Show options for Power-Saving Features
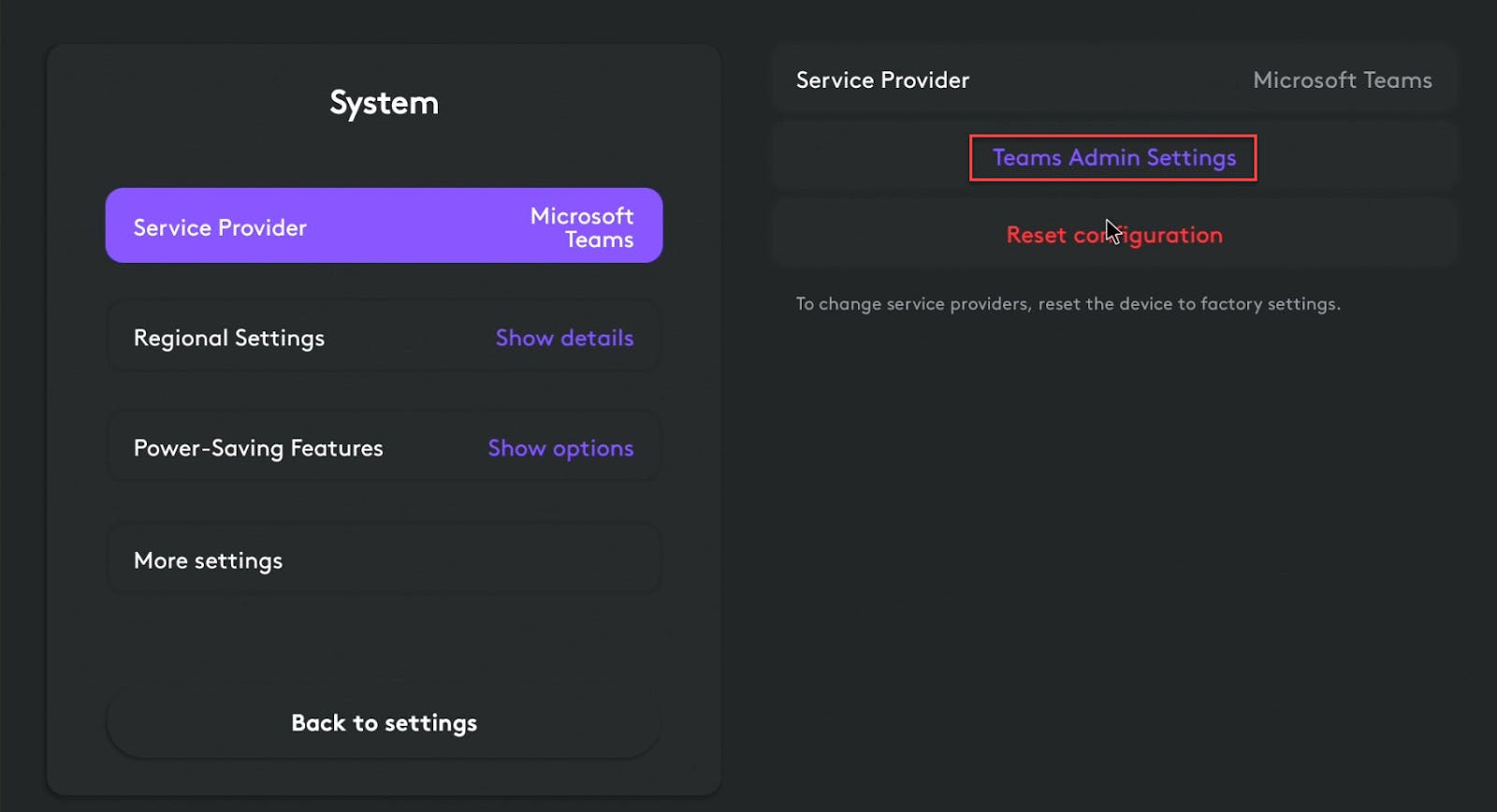 coord(560,448)
